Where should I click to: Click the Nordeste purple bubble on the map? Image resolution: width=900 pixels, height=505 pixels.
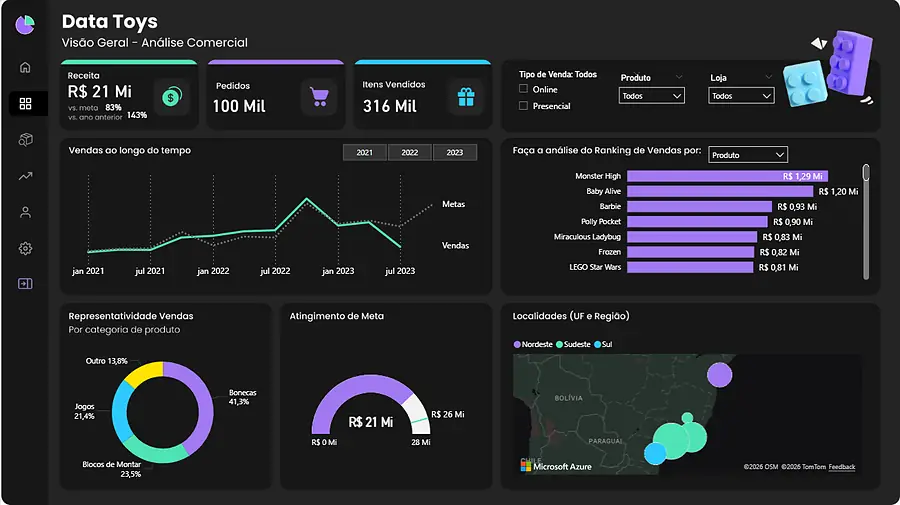pos(719,375)
